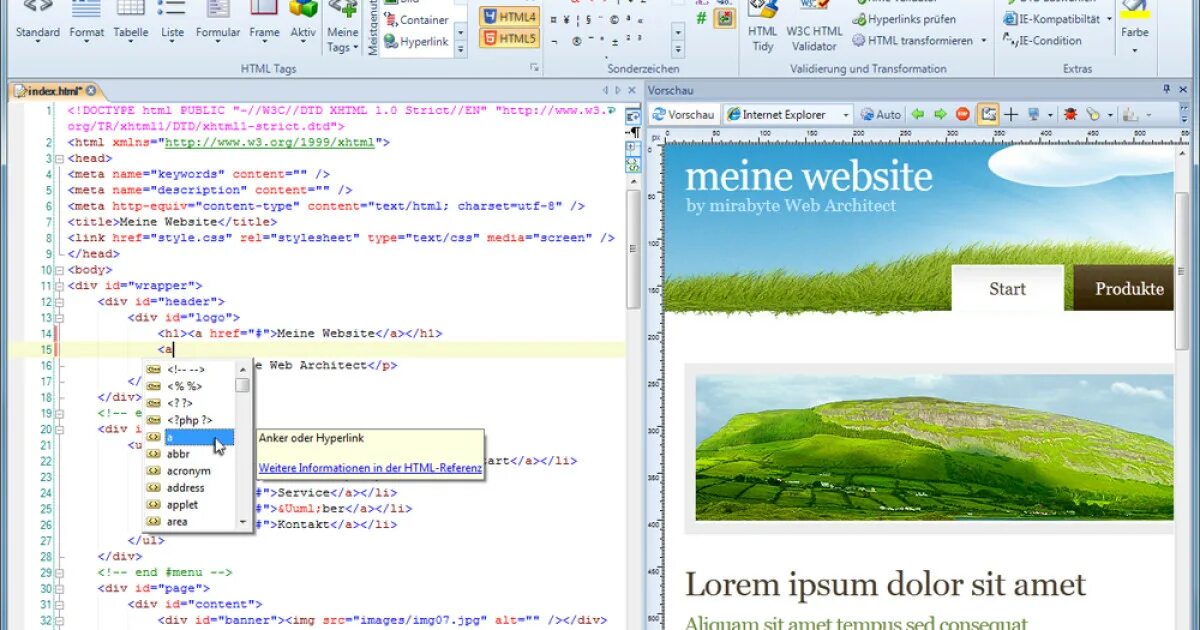The height and width of the screenshot is (630, 1200).
Task: Collapse the div page fold on line 30
Action: pos(59,589)
